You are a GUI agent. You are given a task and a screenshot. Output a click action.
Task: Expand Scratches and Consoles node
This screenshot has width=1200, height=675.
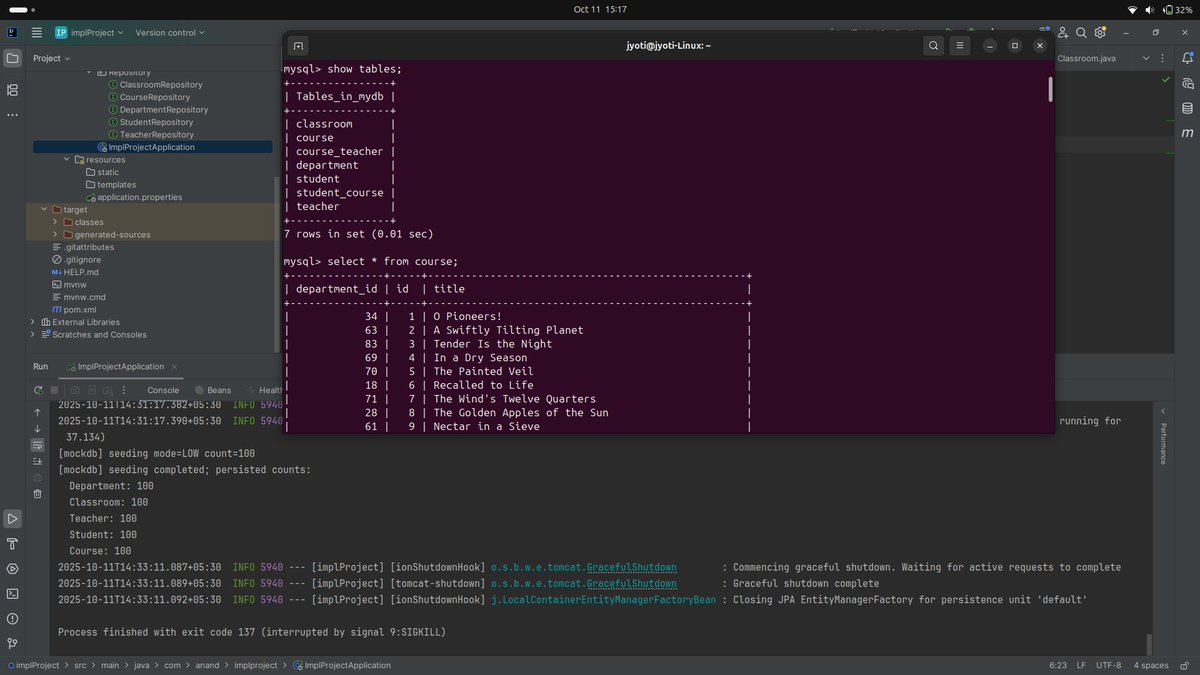pos(33,335)
